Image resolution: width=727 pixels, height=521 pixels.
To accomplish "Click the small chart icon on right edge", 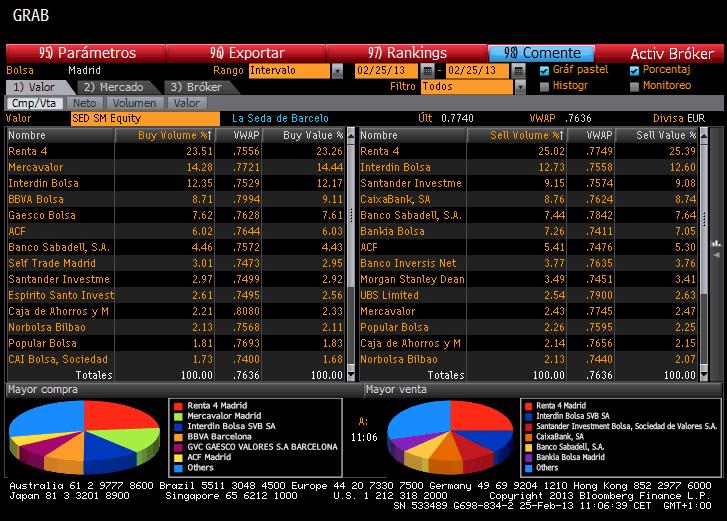I will point(717,243).
